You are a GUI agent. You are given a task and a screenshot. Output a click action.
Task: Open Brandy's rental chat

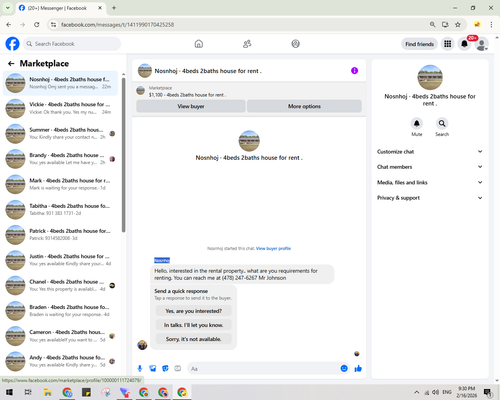(60, 159)
